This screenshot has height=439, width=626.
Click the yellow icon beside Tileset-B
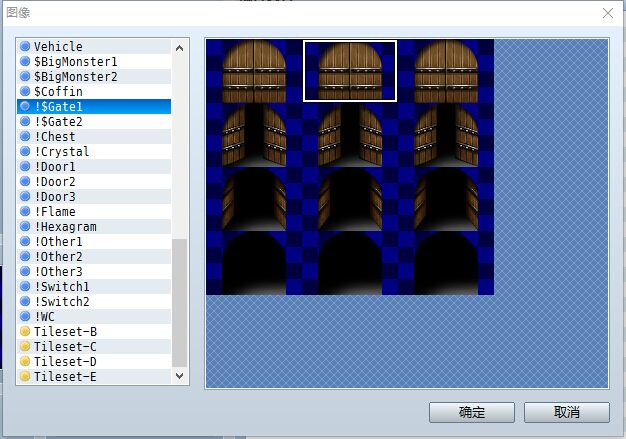25,331
